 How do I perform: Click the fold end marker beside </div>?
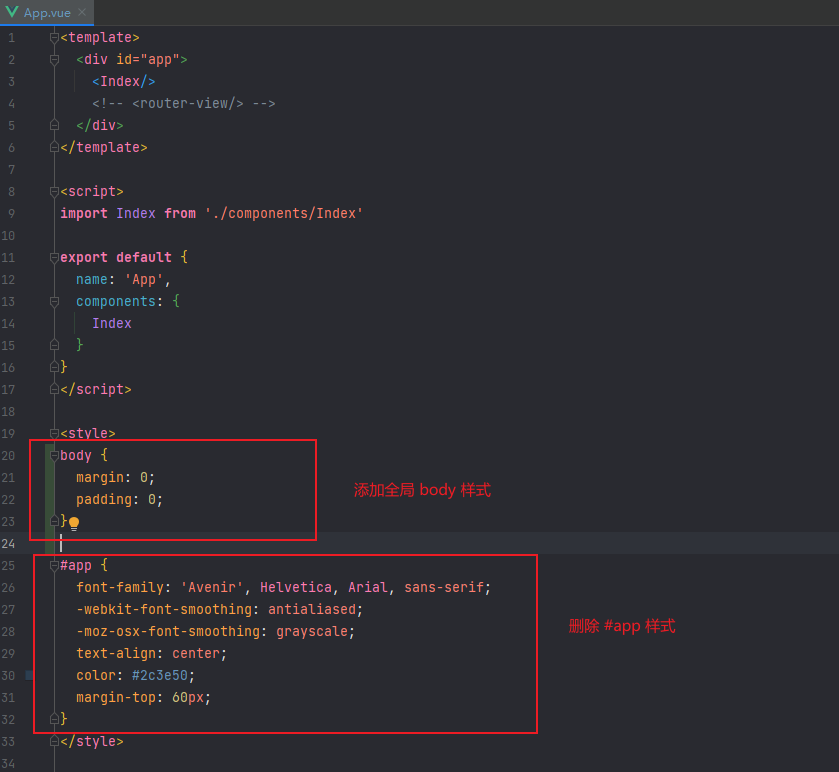pyautogui.click(x=54, y=125)
